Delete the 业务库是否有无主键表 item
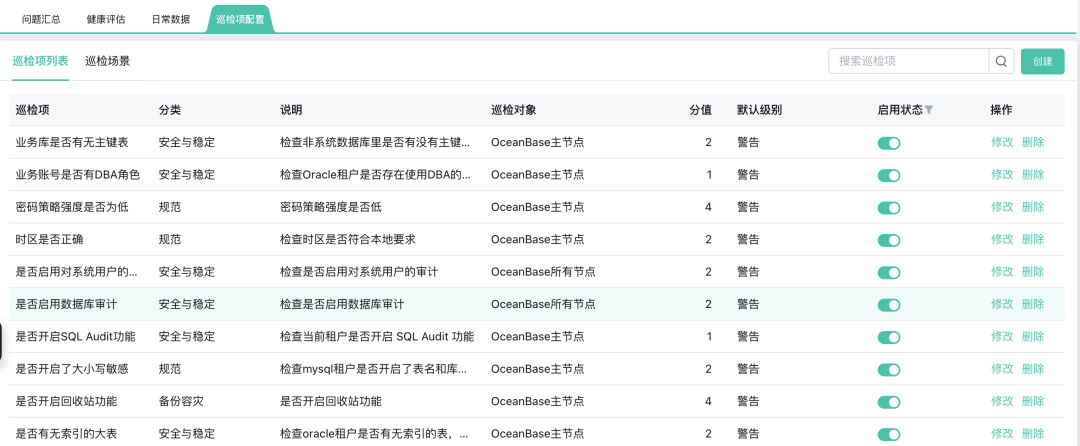Viewport: 1080px width, 446px height. [x=1033, y=142]
